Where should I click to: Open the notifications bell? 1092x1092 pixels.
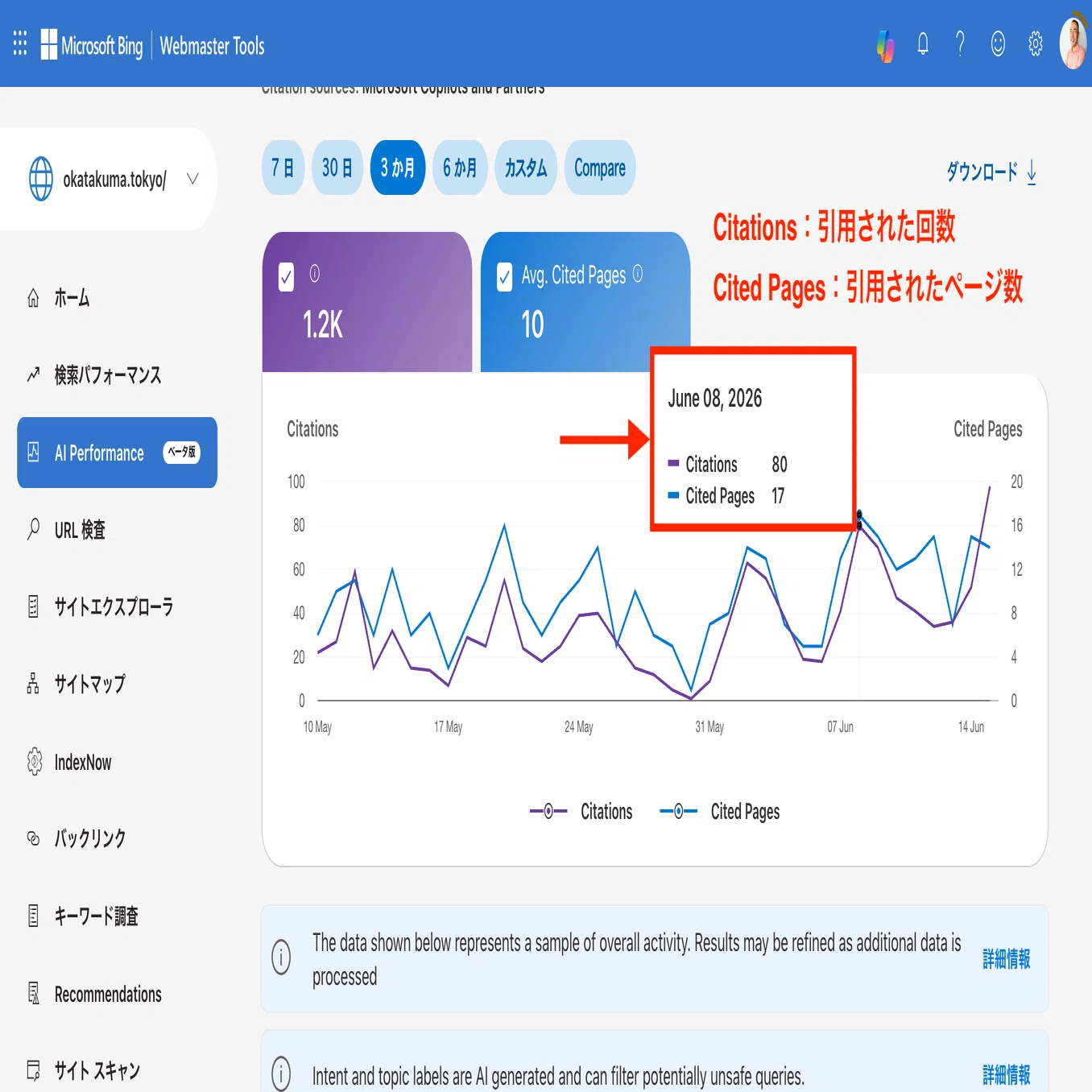click(923, 43)
